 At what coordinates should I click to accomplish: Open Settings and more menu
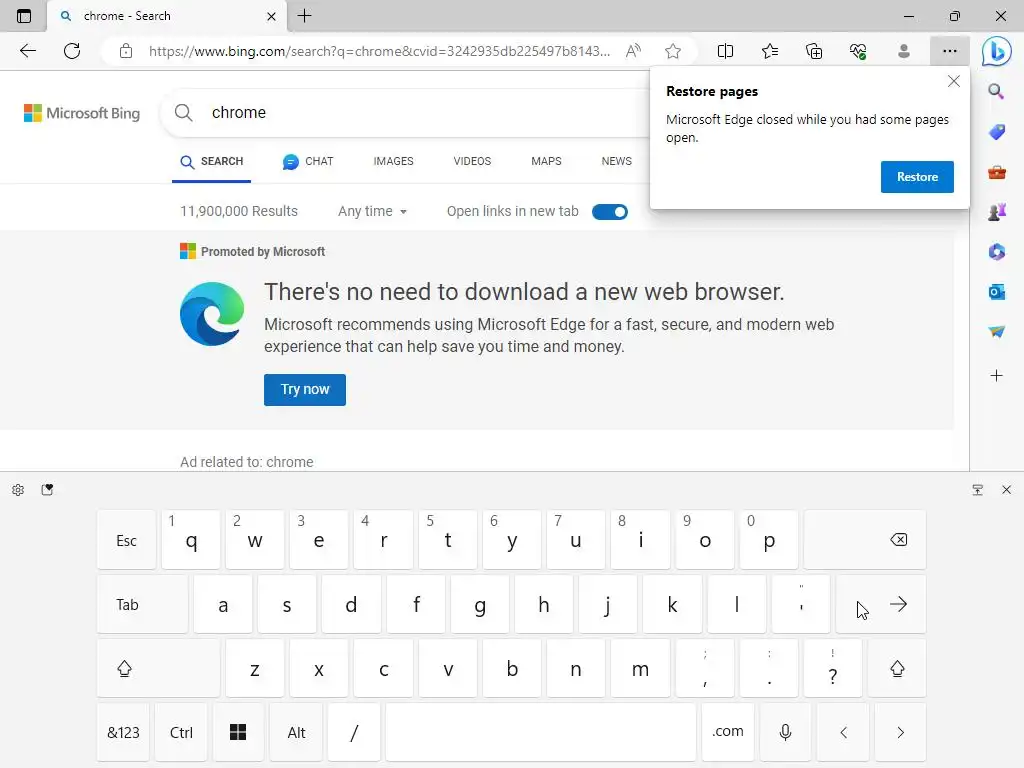point(950,51)
